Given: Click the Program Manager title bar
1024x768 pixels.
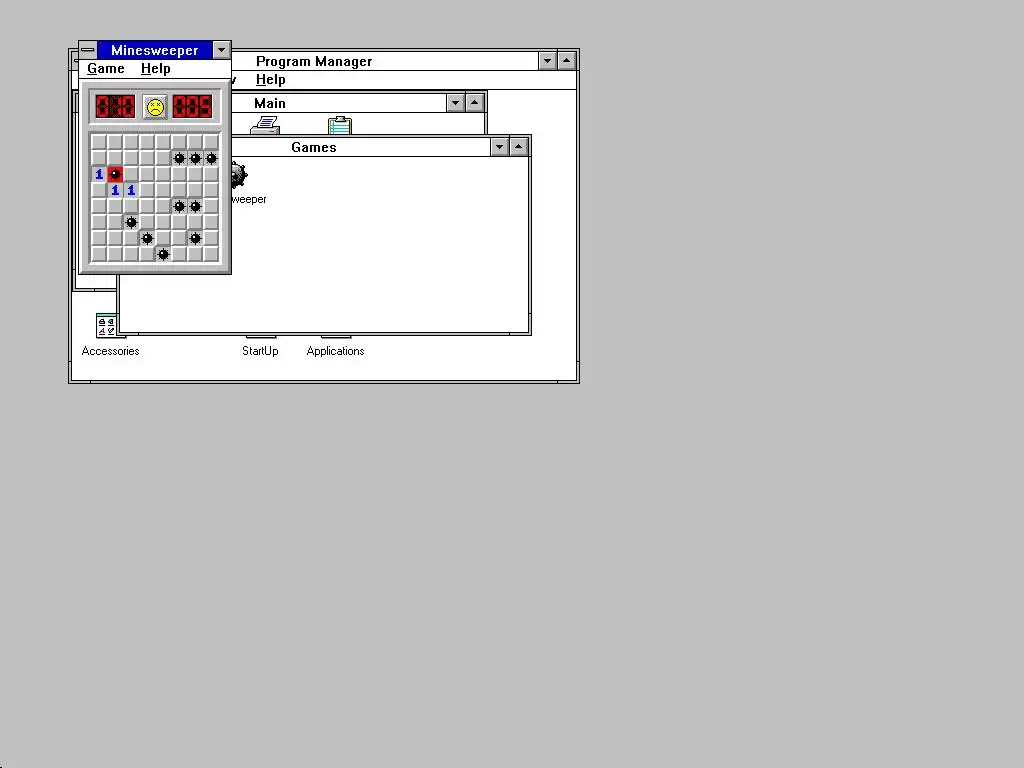Looking at the screenshot, I should point(385,61).
